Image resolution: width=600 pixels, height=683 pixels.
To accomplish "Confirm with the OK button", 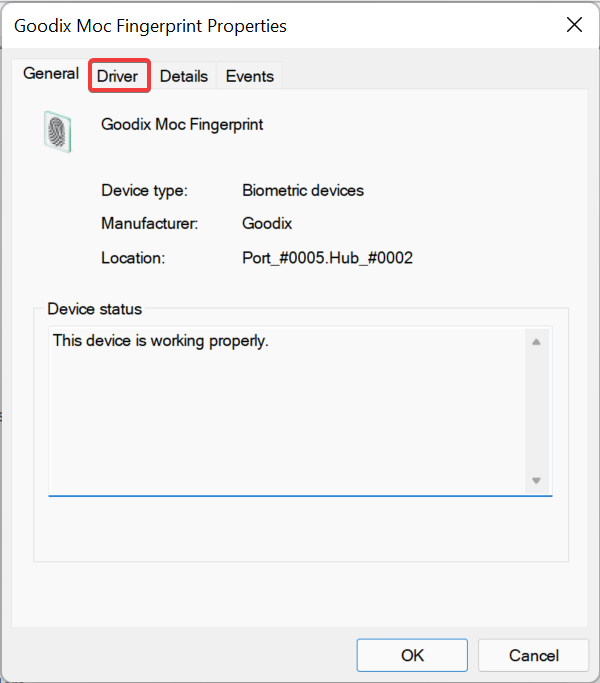I will [412, 655].
